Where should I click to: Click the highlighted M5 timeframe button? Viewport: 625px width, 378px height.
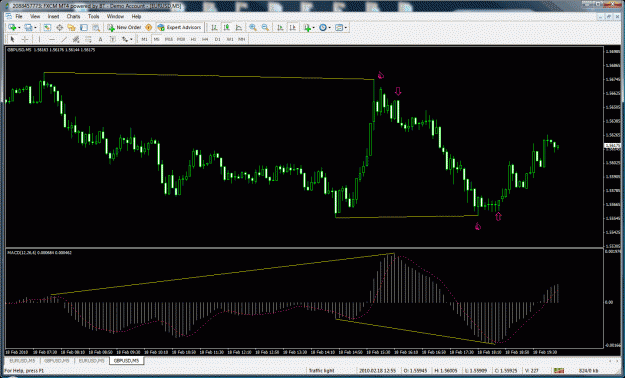[x=157, y=39]
